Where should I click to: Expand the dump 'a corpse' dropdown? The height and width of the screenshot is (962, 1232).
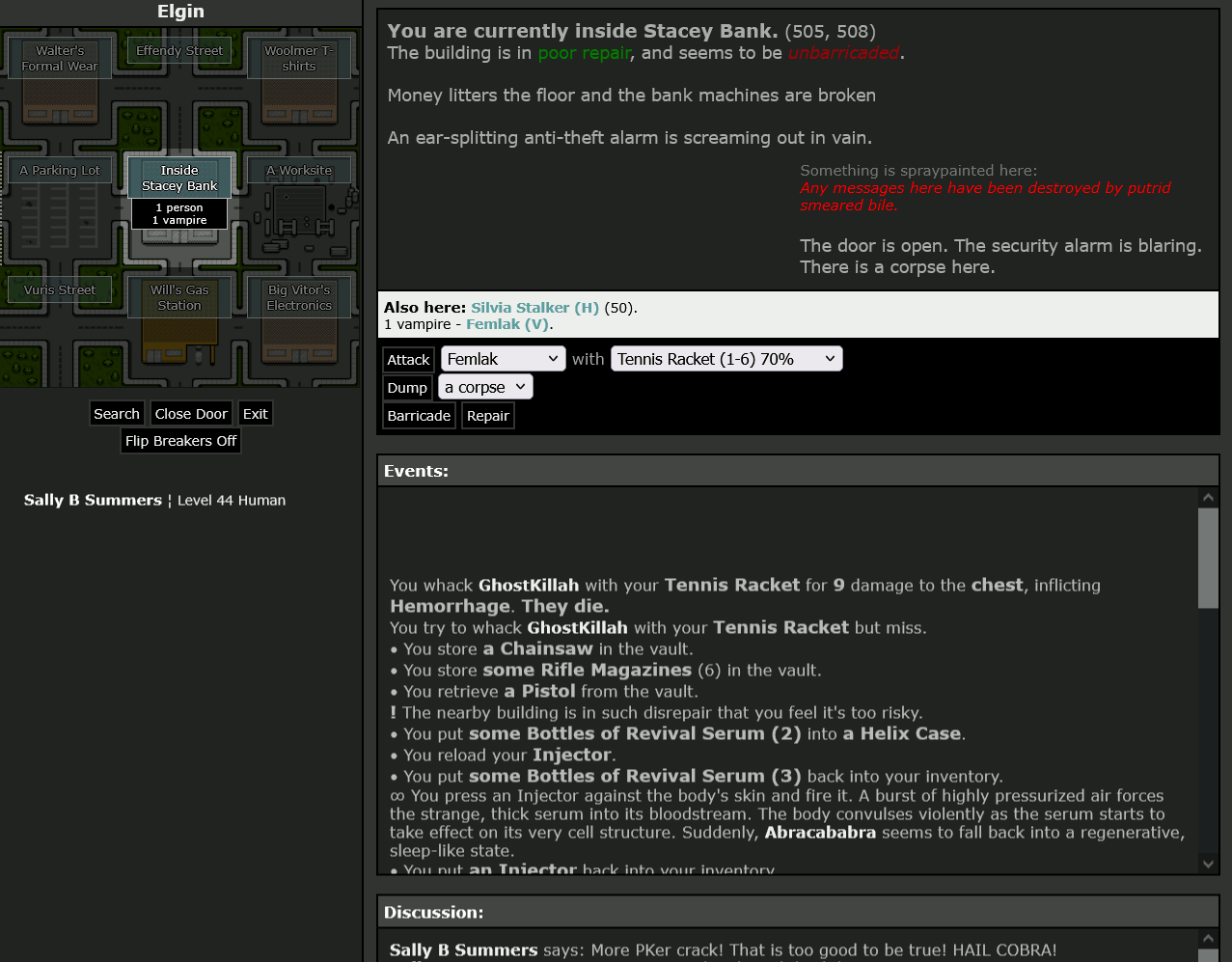(x=485, y=387)
